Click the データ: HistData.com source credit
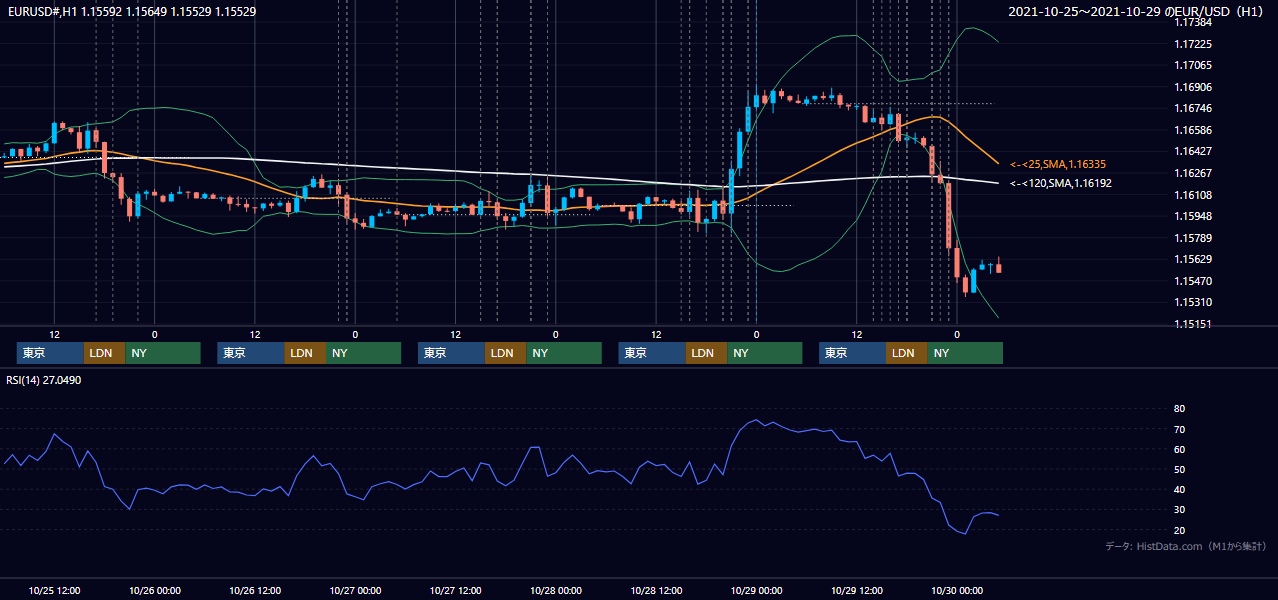 point(1186,546)
